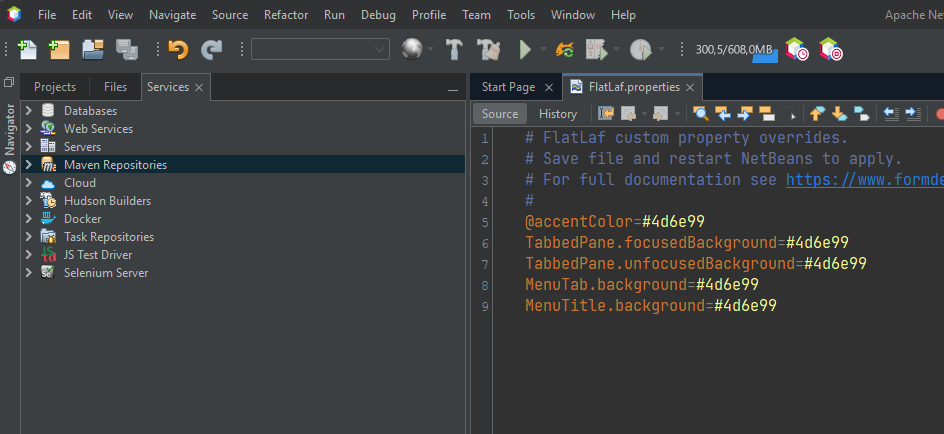The width and height of the screenshot is (944, 434).
Task: Close the Services tab
Action: pyautogui.click(x=199, y=88)
